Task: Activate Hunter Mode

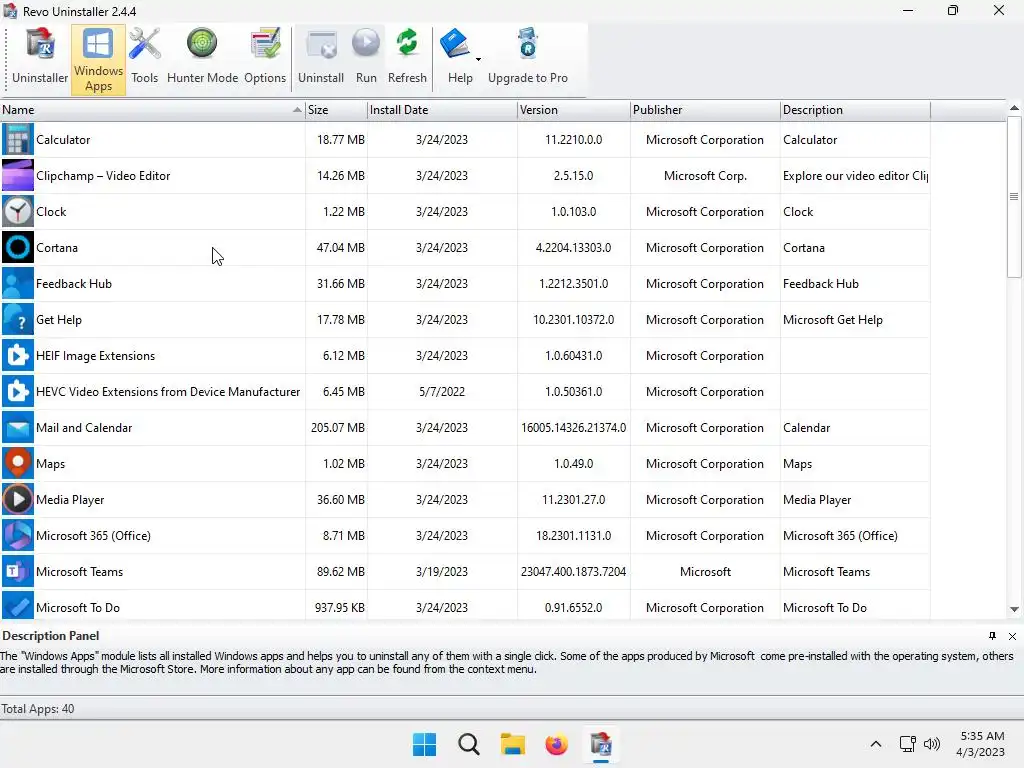Action: tap(202, 59)
